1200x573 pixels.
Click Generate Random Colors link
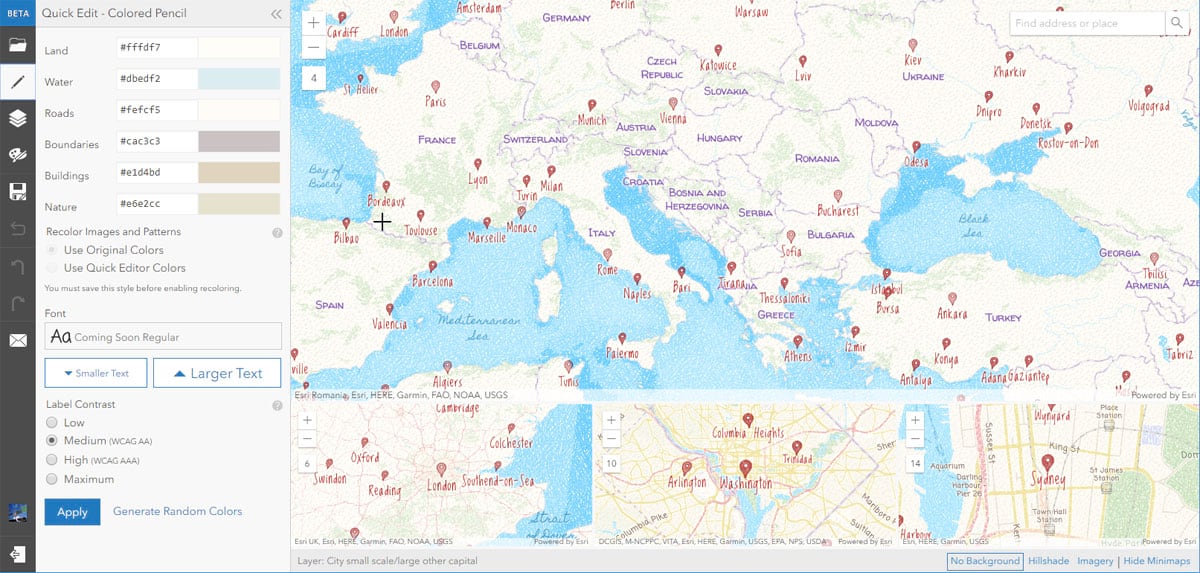click(177, 511)
